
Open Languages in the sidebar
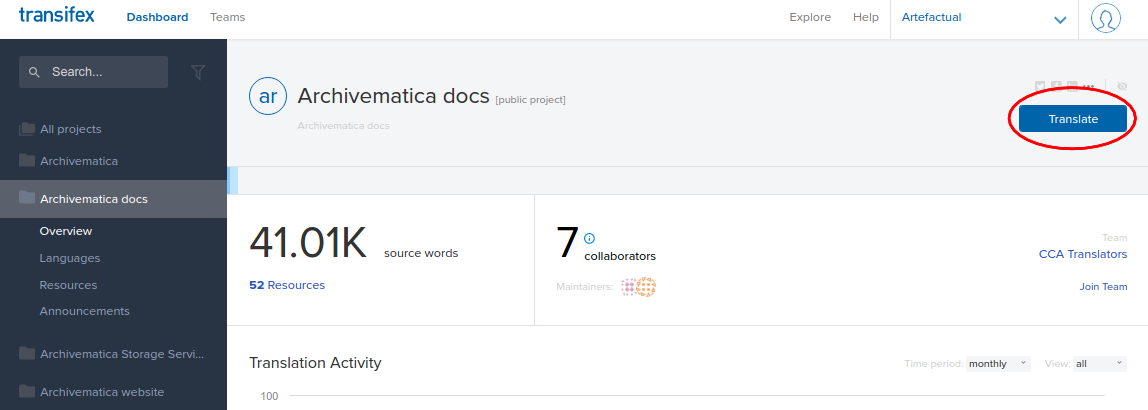point(70,258)
